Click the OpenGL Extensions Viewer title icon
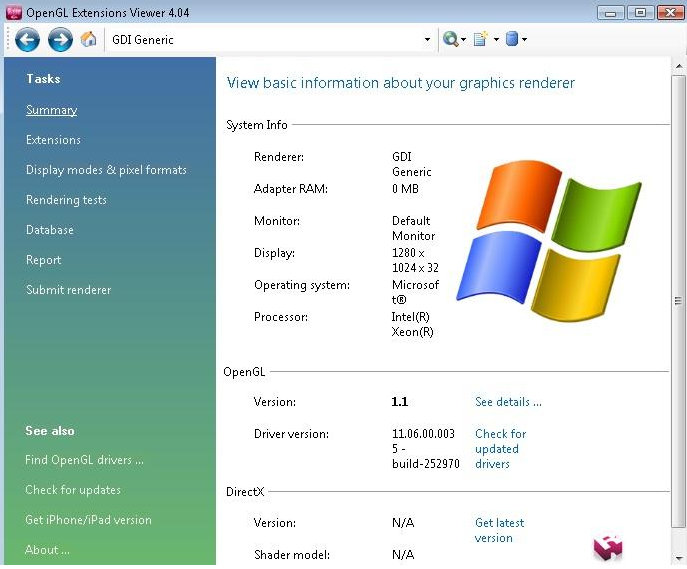Image resolution: width=687 pixels, height=569 pixels. point(14,12)
